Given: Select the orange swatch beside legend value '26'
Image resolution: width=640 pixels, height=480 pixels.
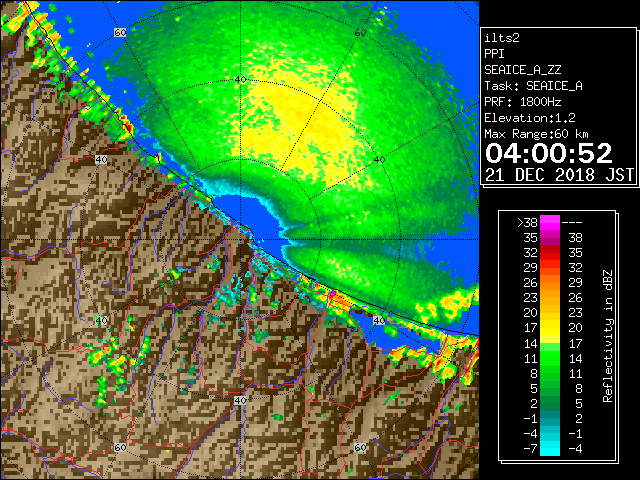Looking at the screenshot, I should click(x=550, y=283).
